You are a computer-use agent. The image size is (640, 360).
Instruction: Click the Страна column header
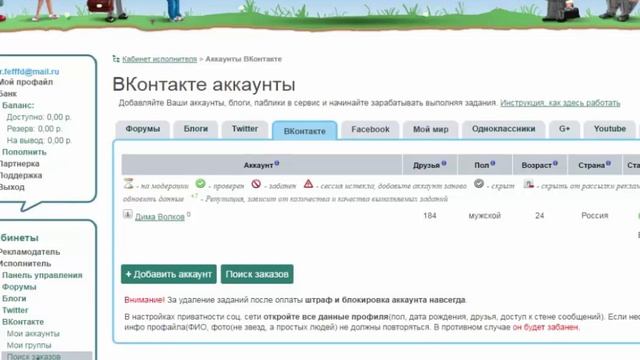(x=595, y=165)
